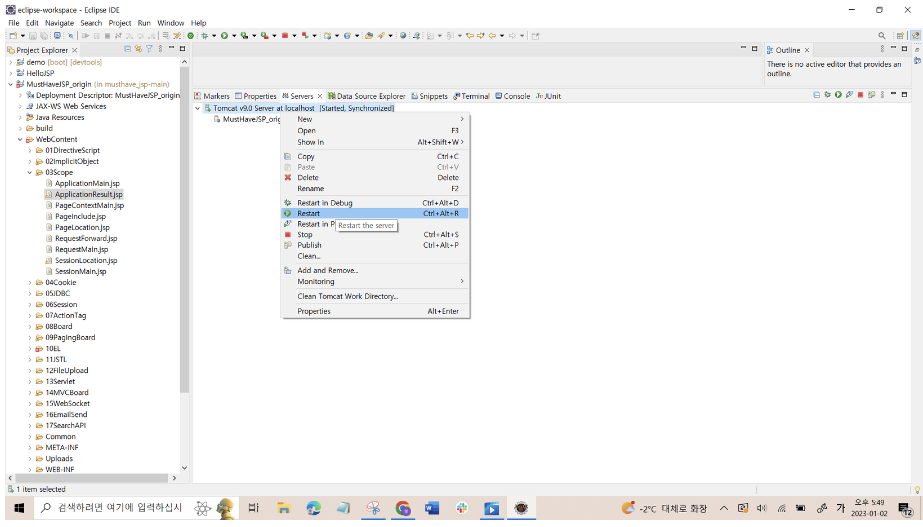Image resolution: width=923 pixels, height=527 pixels.
Task: Click the Project Explorer filter funnel icon
Action: tap(149, 49)
